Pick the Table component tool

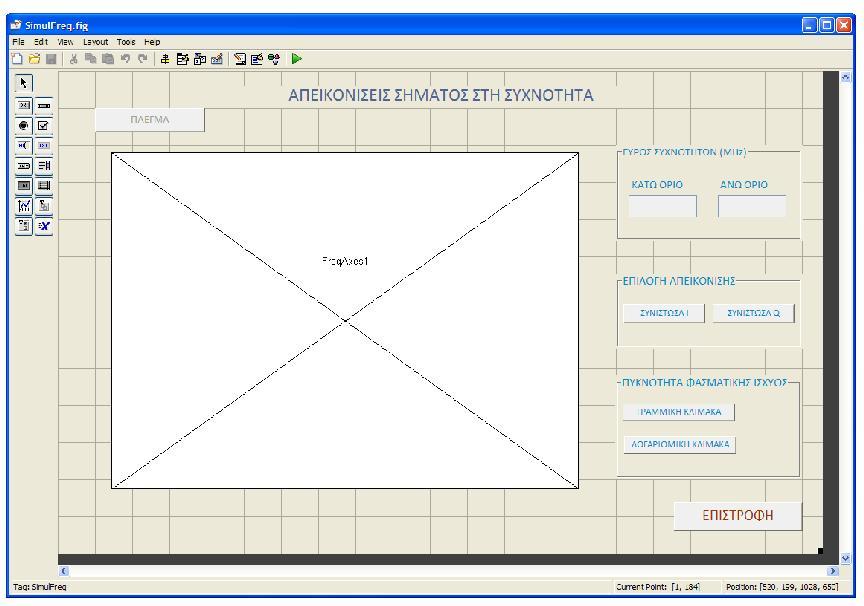coord(44,186)
